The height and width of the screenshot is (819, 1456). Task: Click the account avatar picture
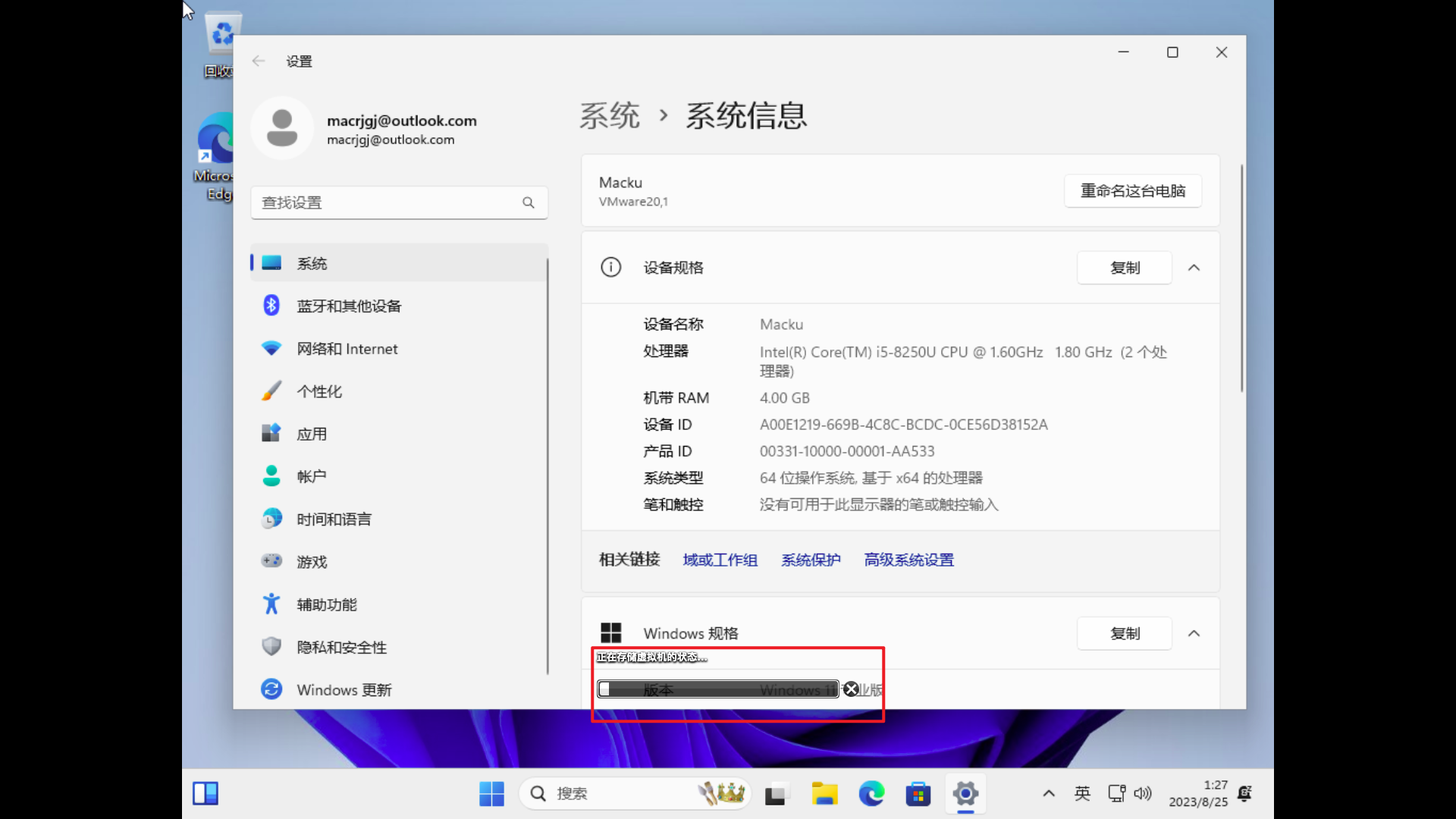[x=282, y=128]
